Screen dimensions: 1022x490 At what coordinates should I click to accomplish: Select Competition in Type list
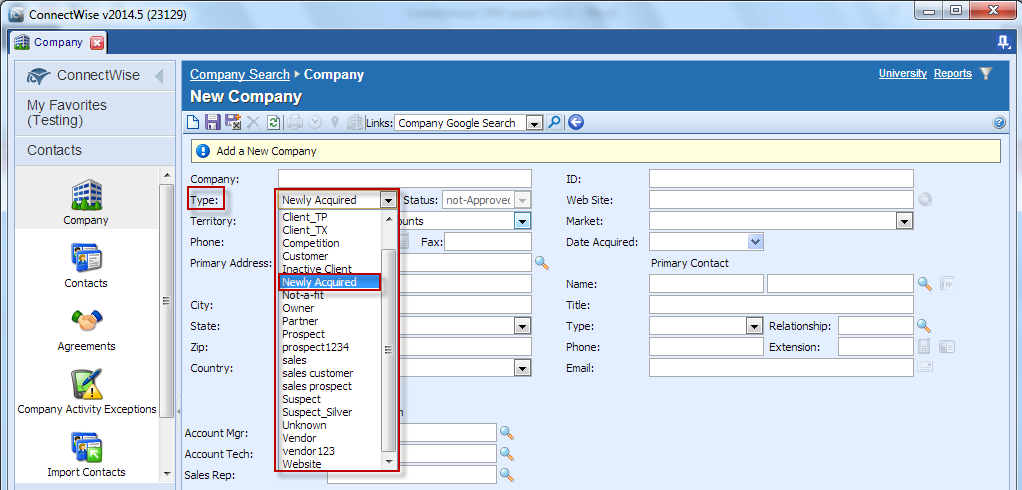coord(311,243)
